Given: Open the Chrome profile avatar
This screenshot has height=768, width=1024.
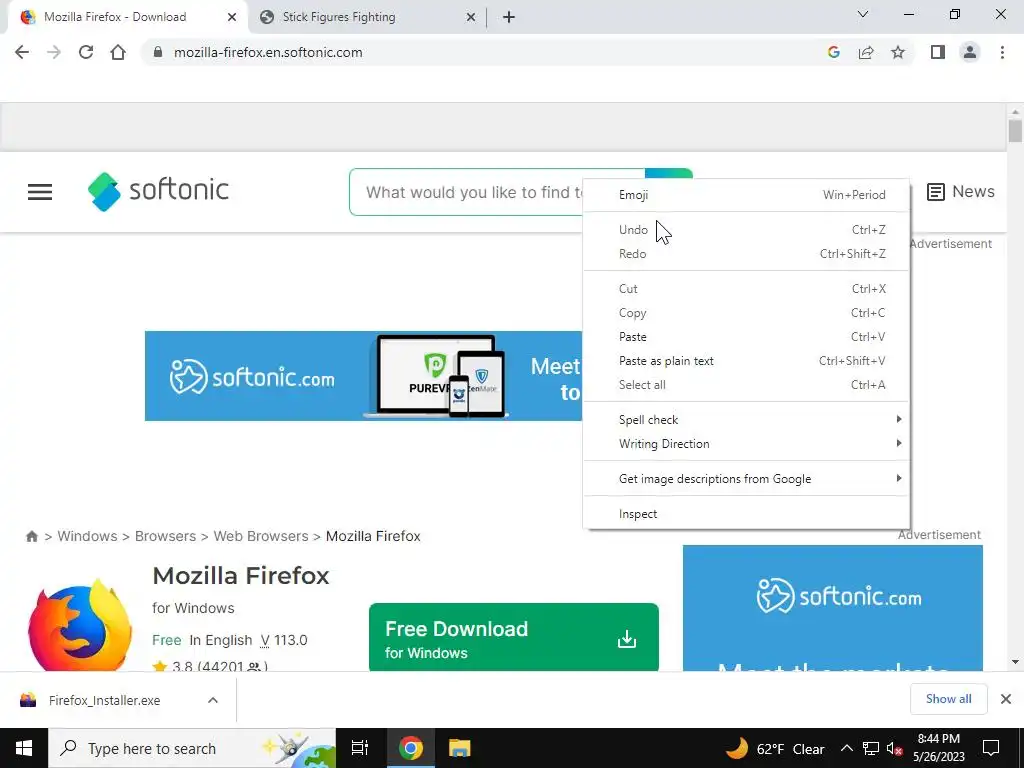Looking at the screenshot, I should click(x=970, y=52).
